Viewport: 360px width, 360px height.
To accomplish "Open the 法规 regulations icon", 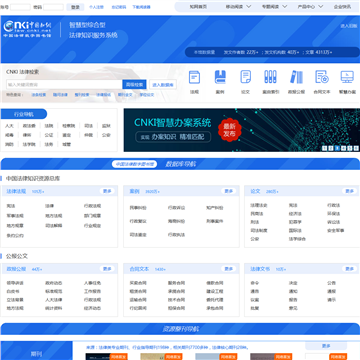I will tap(194, 81).
